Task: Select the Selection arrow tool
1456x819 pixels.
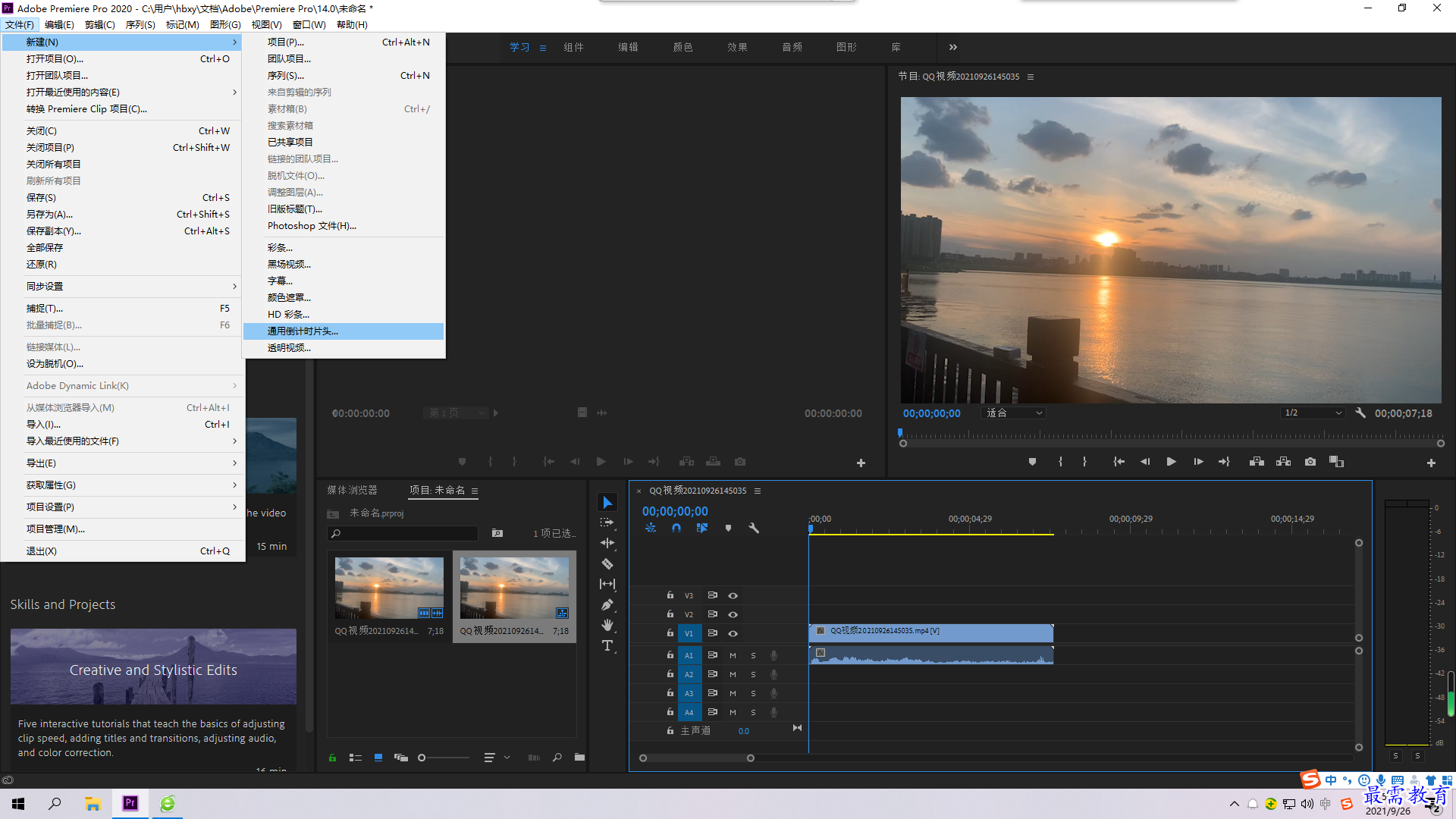Action: tap(607, 503)
